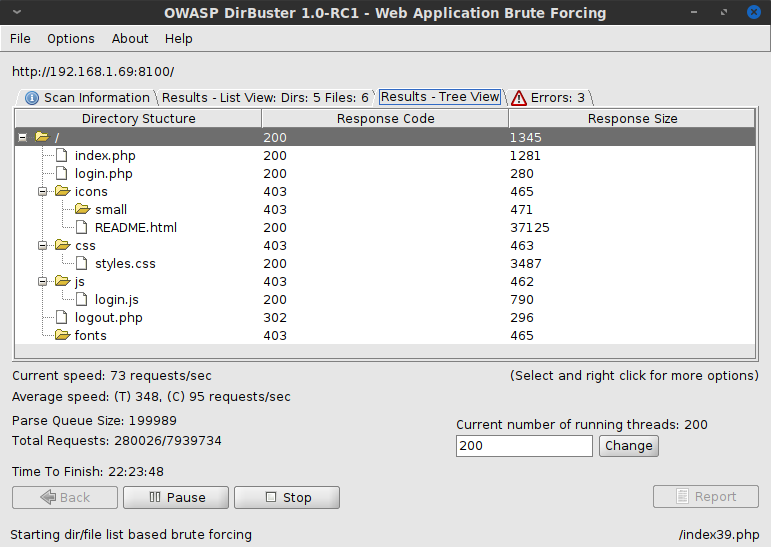The height and width of the screenshot is (547, 771).
Task: Collapse the root directory tree node
Action: point(22,138)
